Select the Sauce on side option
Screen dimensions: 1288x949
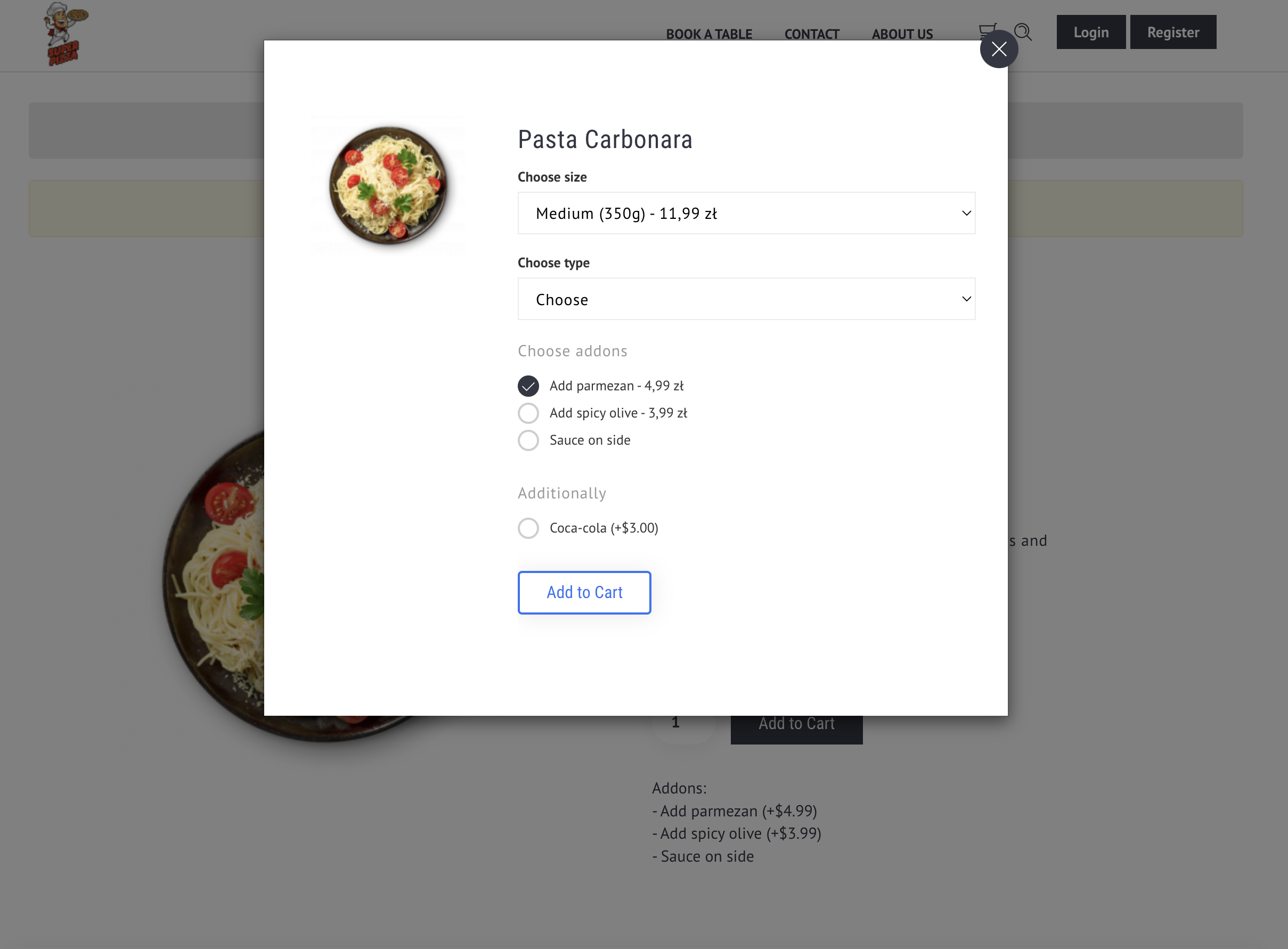coord(528,440)
